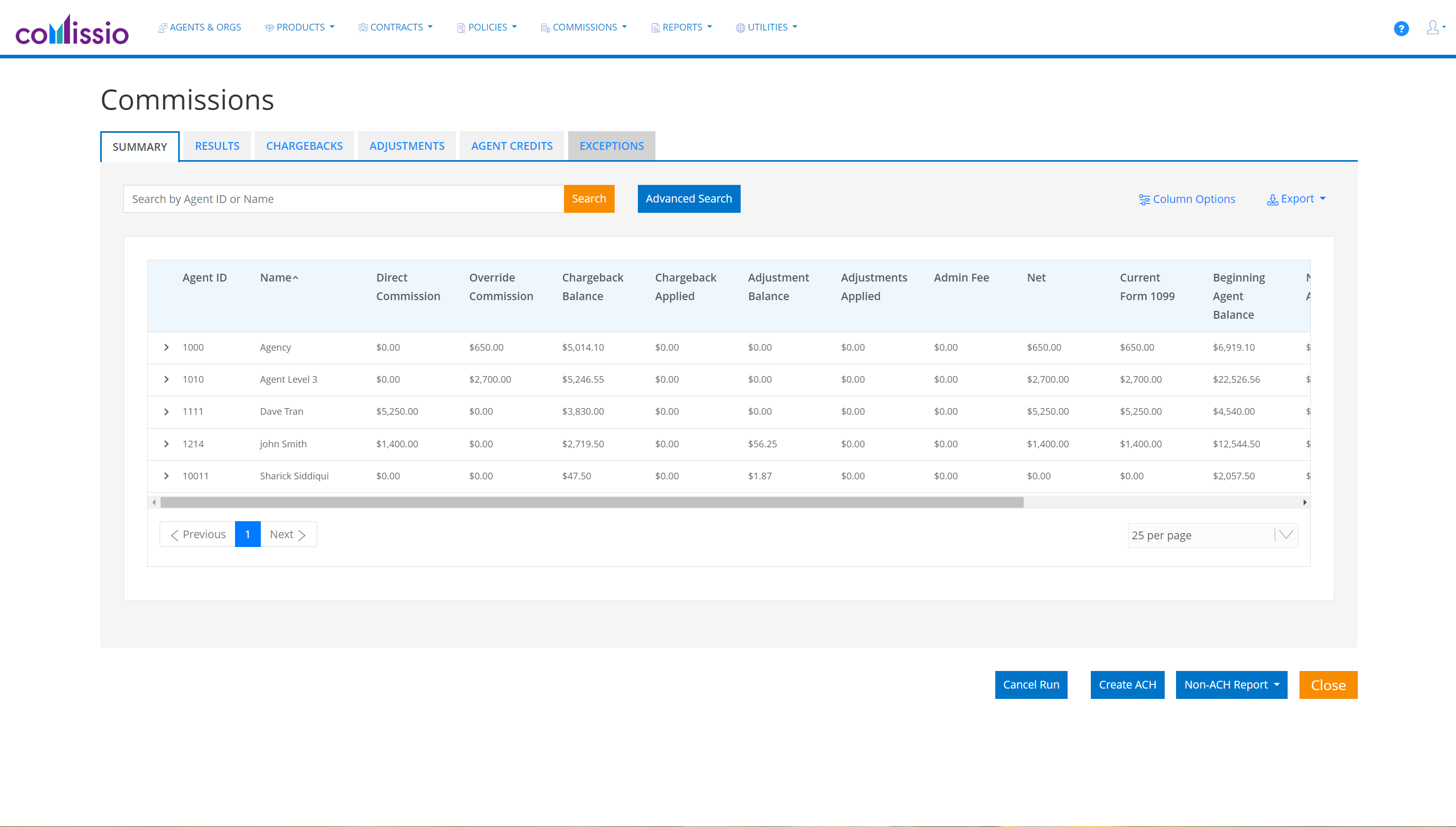The image size is (1456, 827).
Task: Open the Utilities menu
Action: tap(766, 27)
